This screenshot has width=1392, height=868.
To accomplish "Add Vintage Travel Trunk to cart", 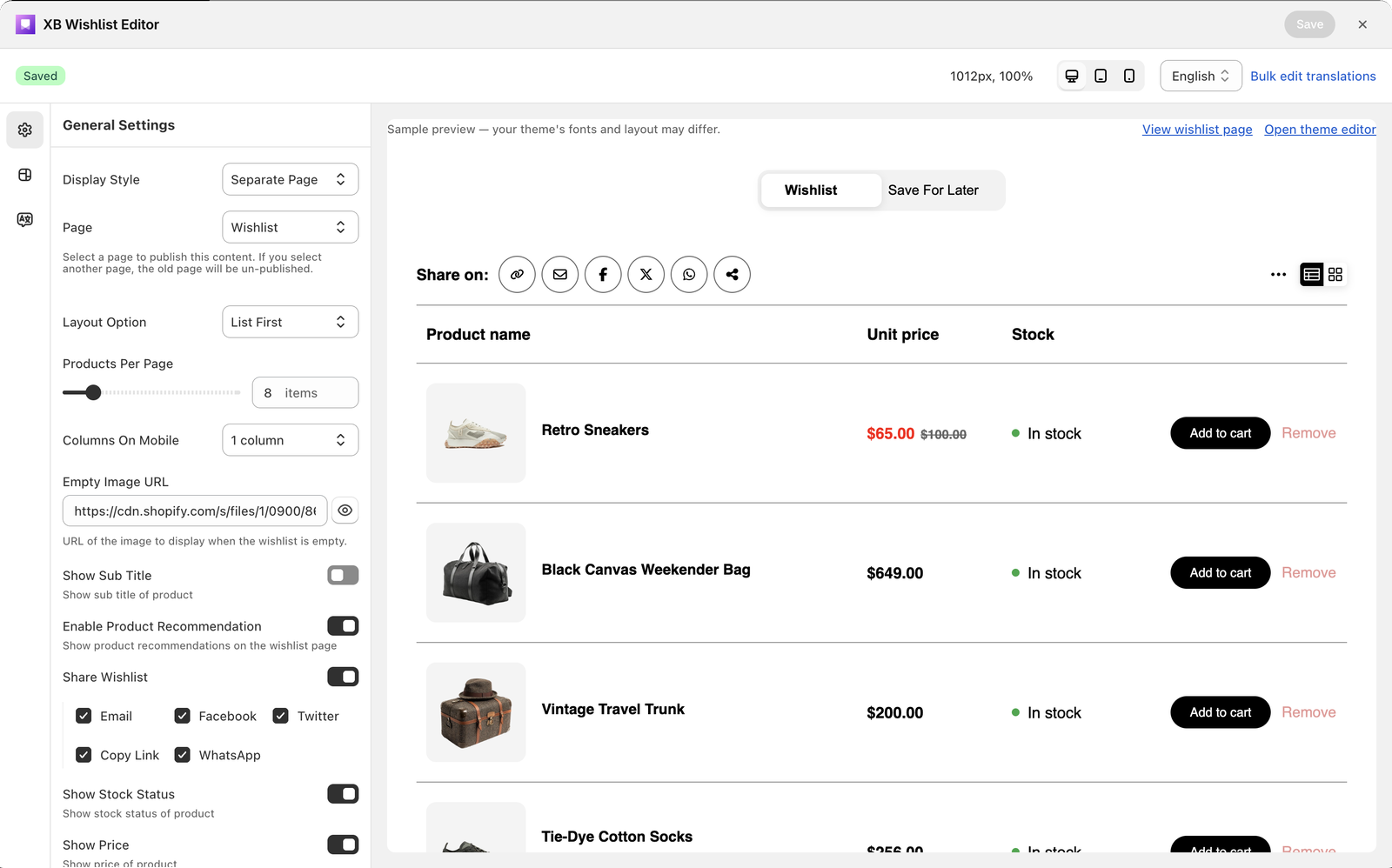I will coord(1221,712).
